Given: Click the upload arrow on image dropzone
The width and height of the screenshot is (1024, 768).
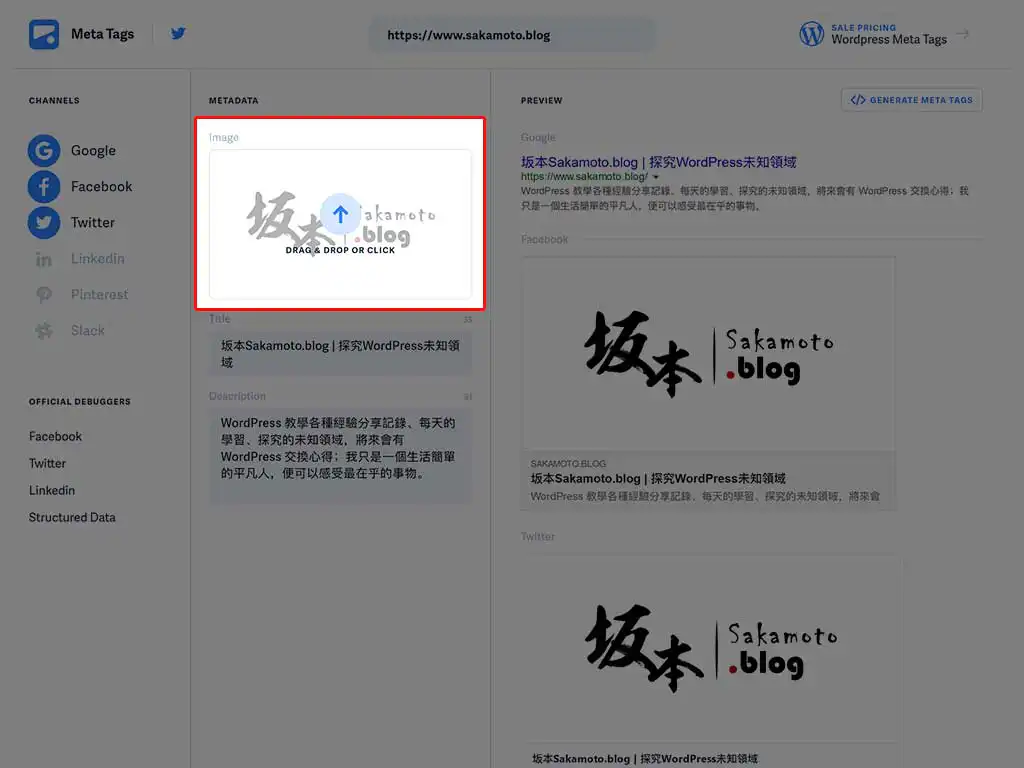Looking at the screenshot, I should (340, 214).
